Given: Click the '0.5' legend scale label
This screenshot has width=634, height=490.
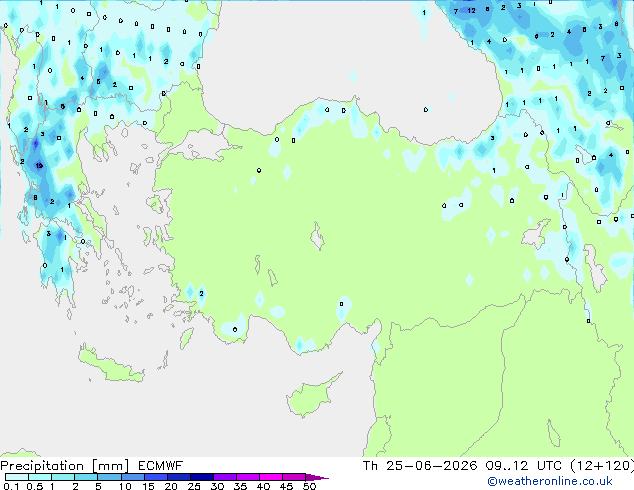Looking at the screenshot, I should (35, 486).
